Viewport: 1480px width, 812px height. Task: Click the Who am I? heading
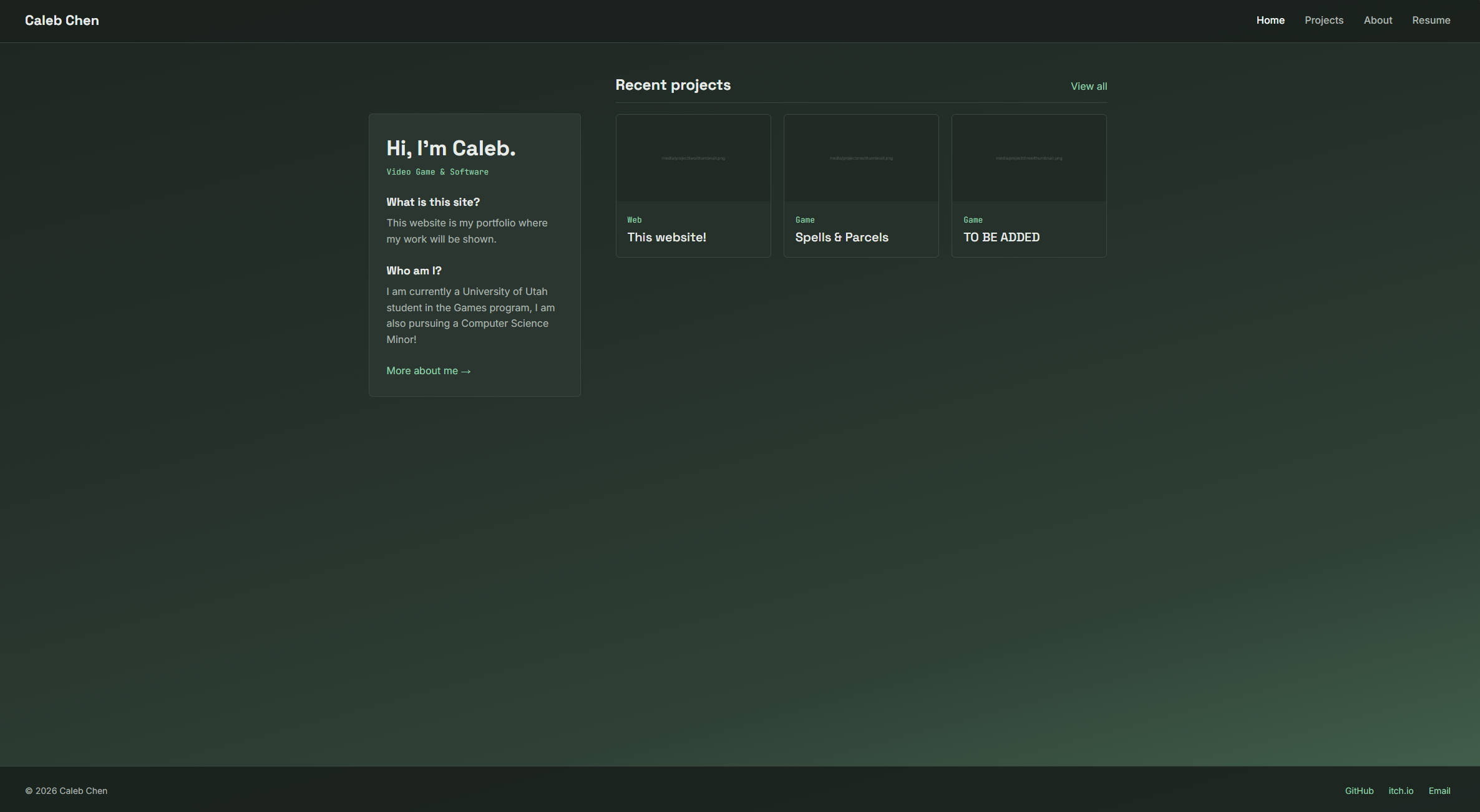[414, 271]
